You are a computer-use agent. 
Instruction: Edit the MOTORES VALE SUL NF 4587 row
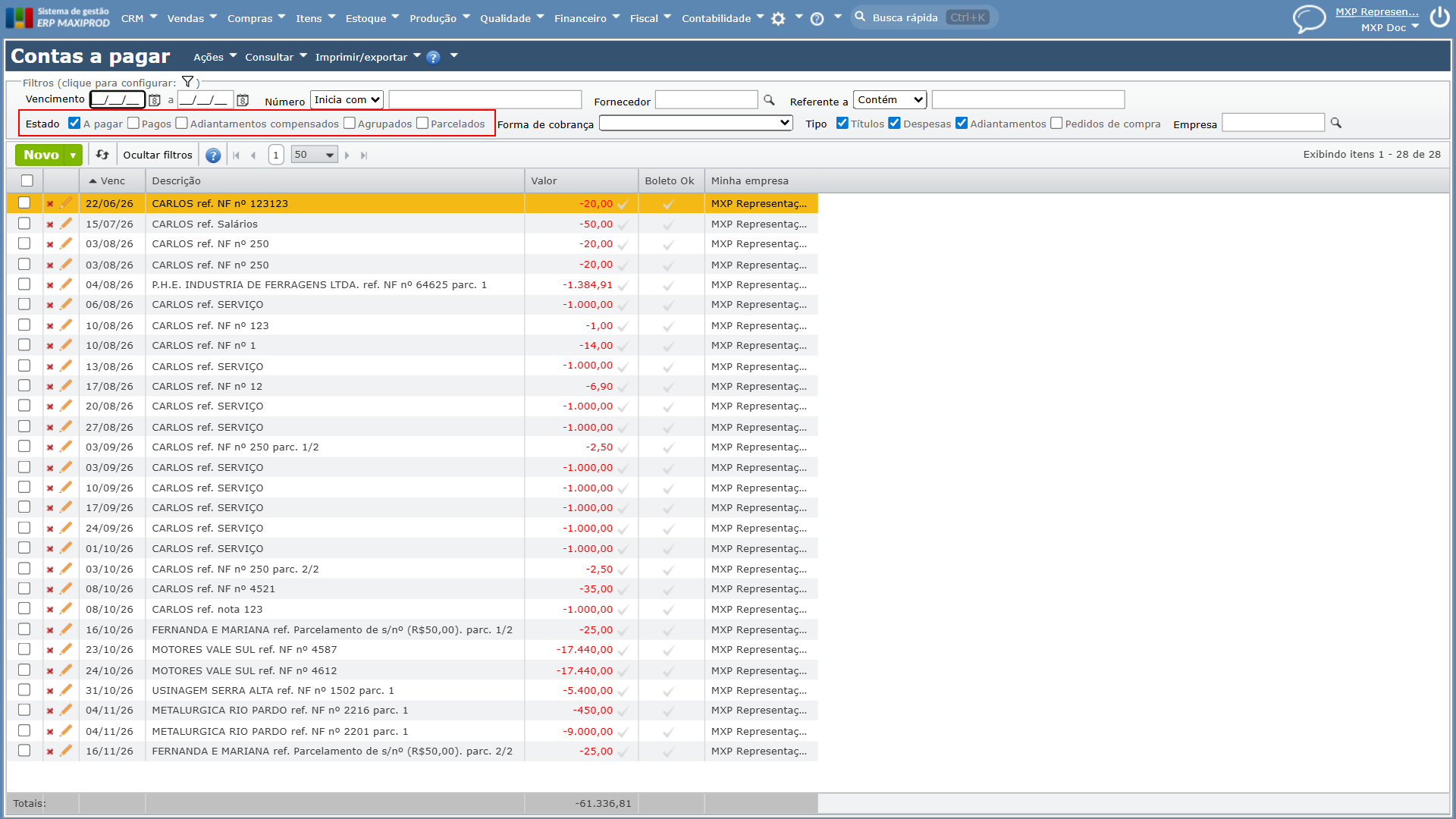pos(66,649)
